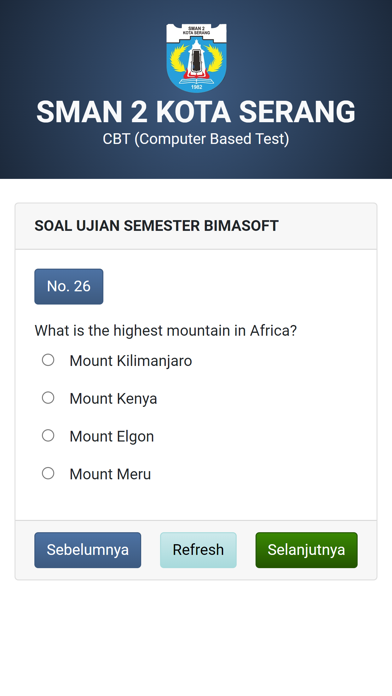Go to previous question with Sebelumnya
Viewport: 392px width, 696px height.
87,550
